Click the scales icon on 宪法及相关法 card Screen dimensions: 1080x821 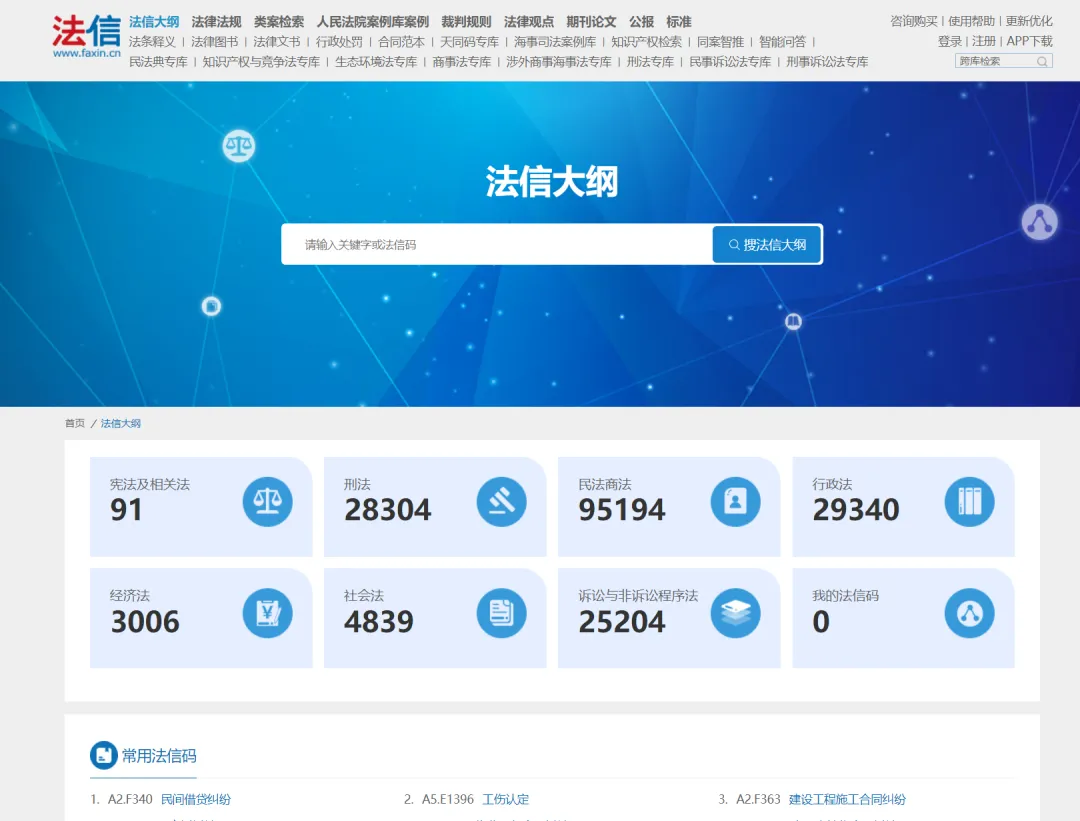point(267,501)
